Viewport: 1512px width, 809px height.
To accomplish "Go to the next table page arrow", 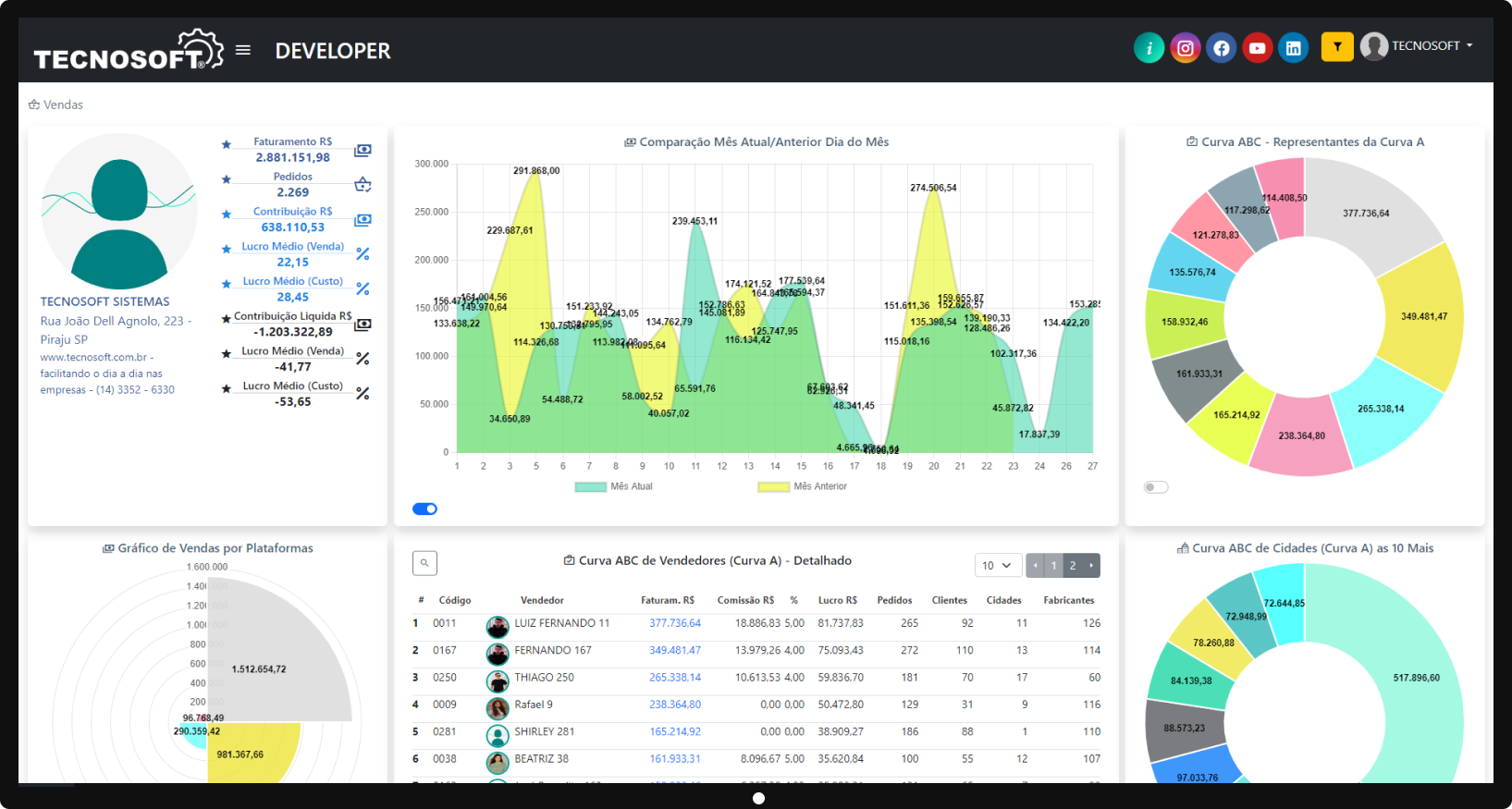I will [1091, 565].
